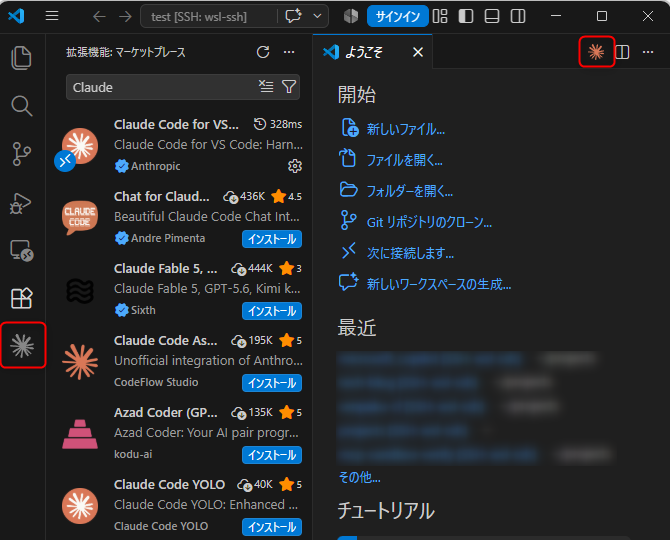Open the customize layout icon
This screenshot has width=670, height=540.
[440, 16]
